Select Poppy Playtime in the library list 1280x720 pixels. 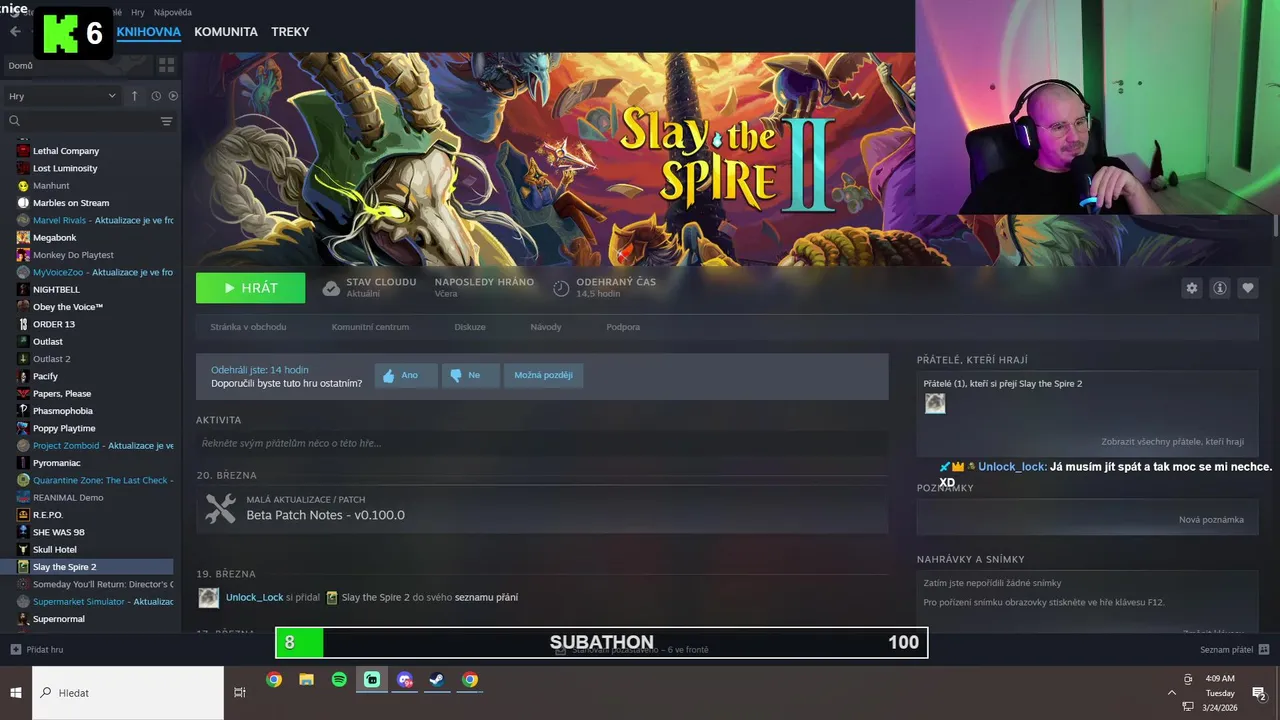click(x=64, y=428)
